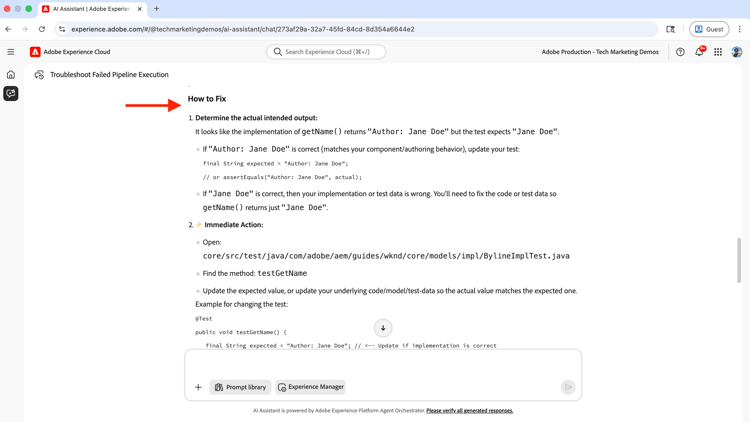
Task: Click 'public void testGetName() {' code line
Action: tap(241, 332)
